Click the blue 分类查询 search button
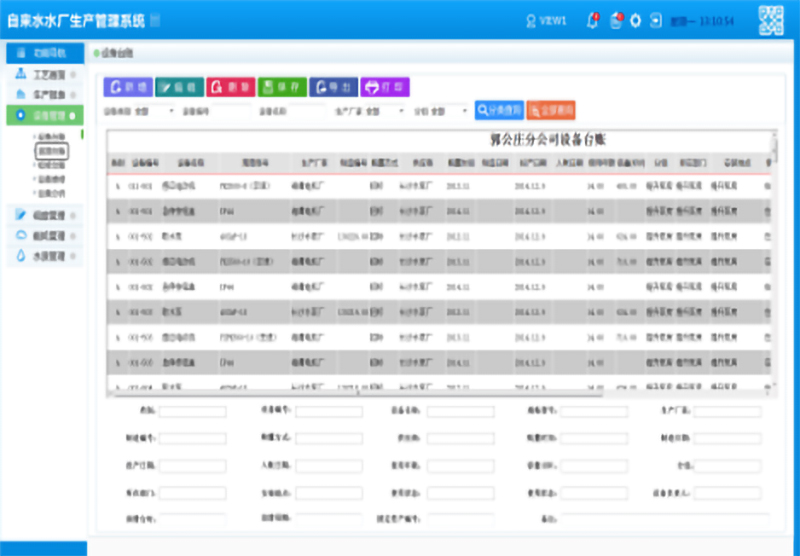Screen dimensions: 800x556 (498, 110)
